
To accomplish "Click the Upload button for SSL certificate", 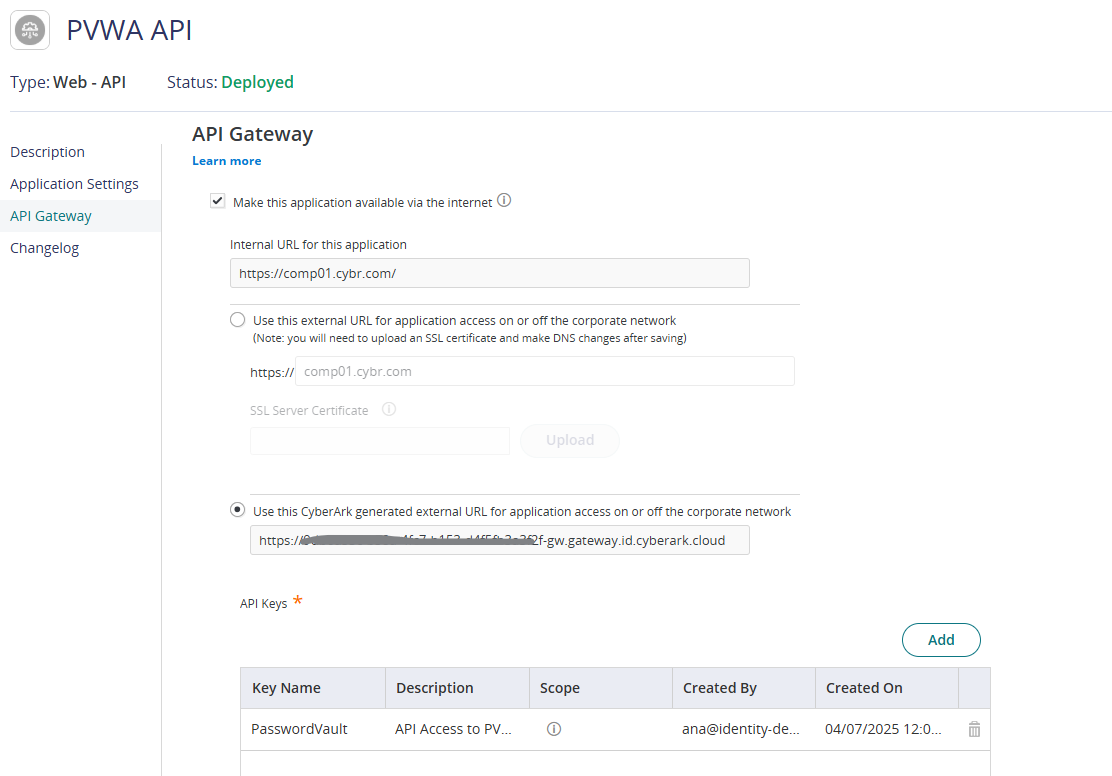I will tap(569, 440).
